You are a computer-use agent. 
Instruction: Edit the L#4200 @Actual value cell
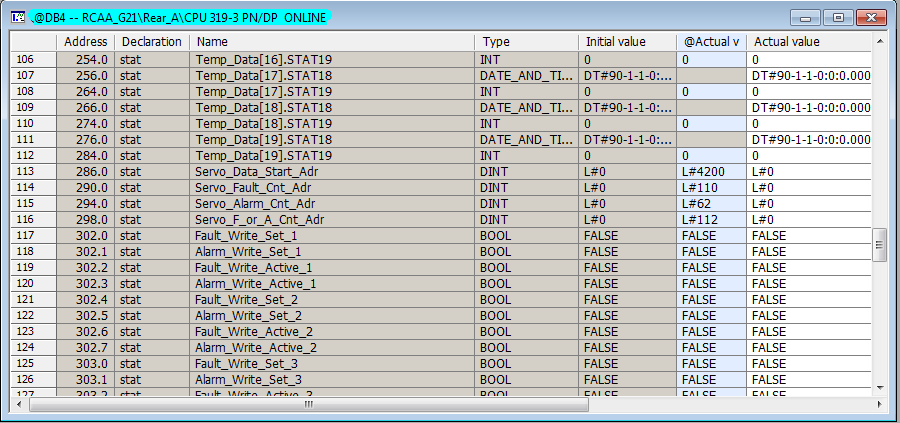click(x=712, y=172)
